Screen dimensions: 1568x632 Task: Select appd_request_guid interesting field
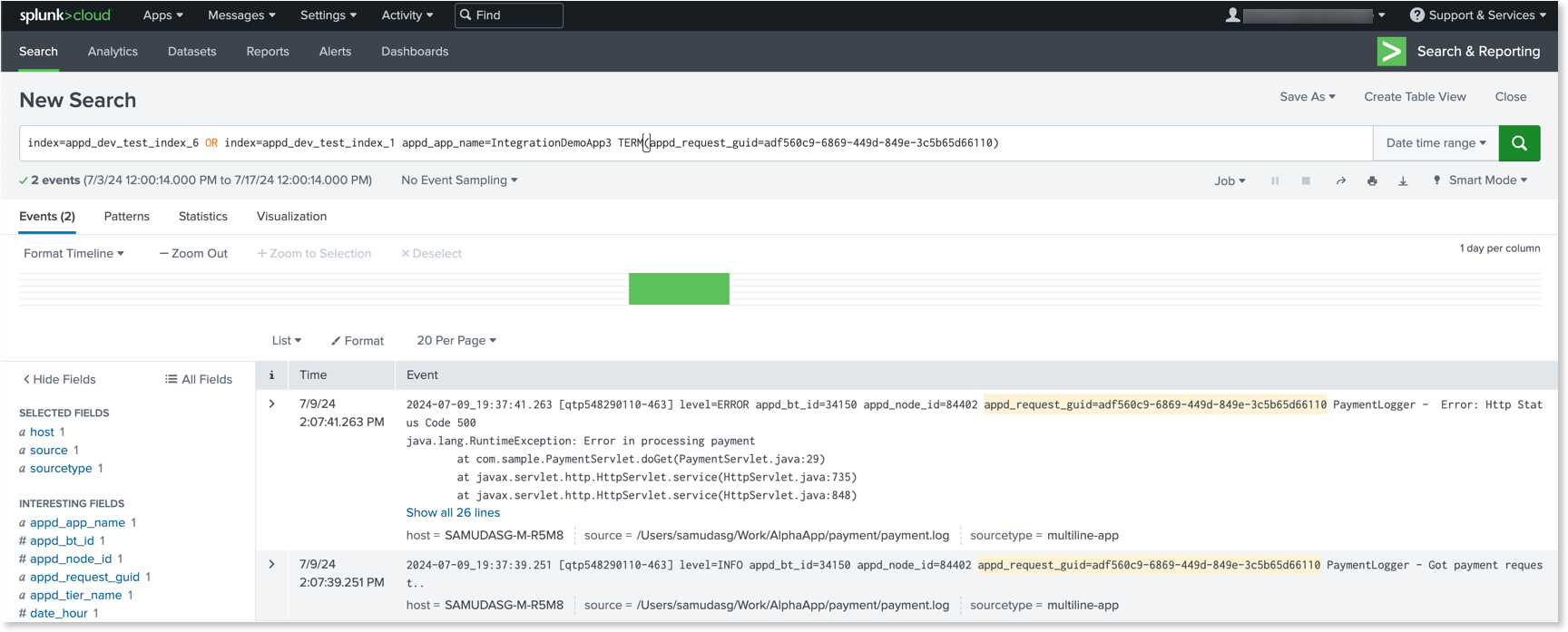click(x=84, y=578)
